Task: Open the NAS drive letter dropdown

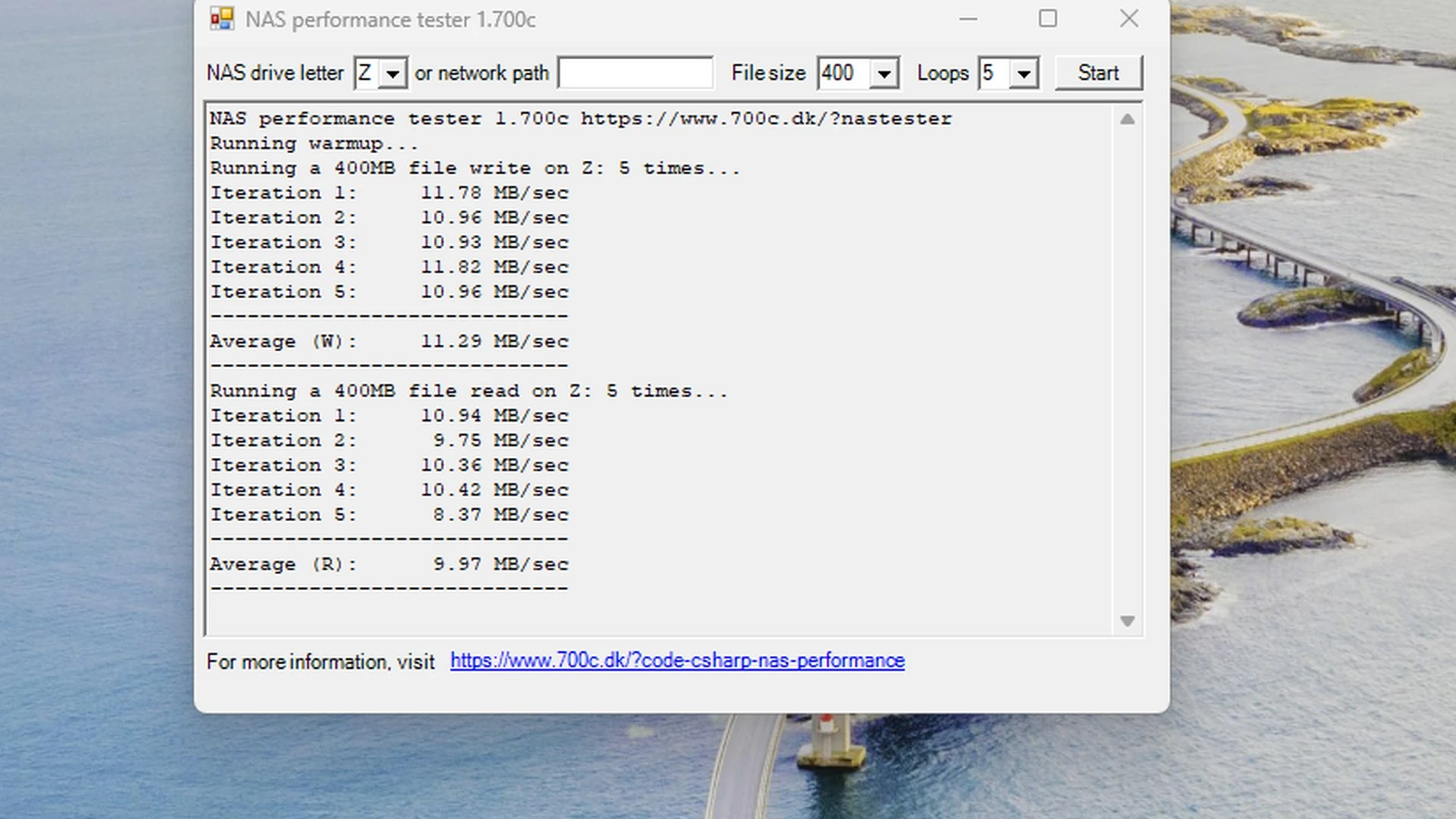Action: pyautogui.click(x=392, y=74)
